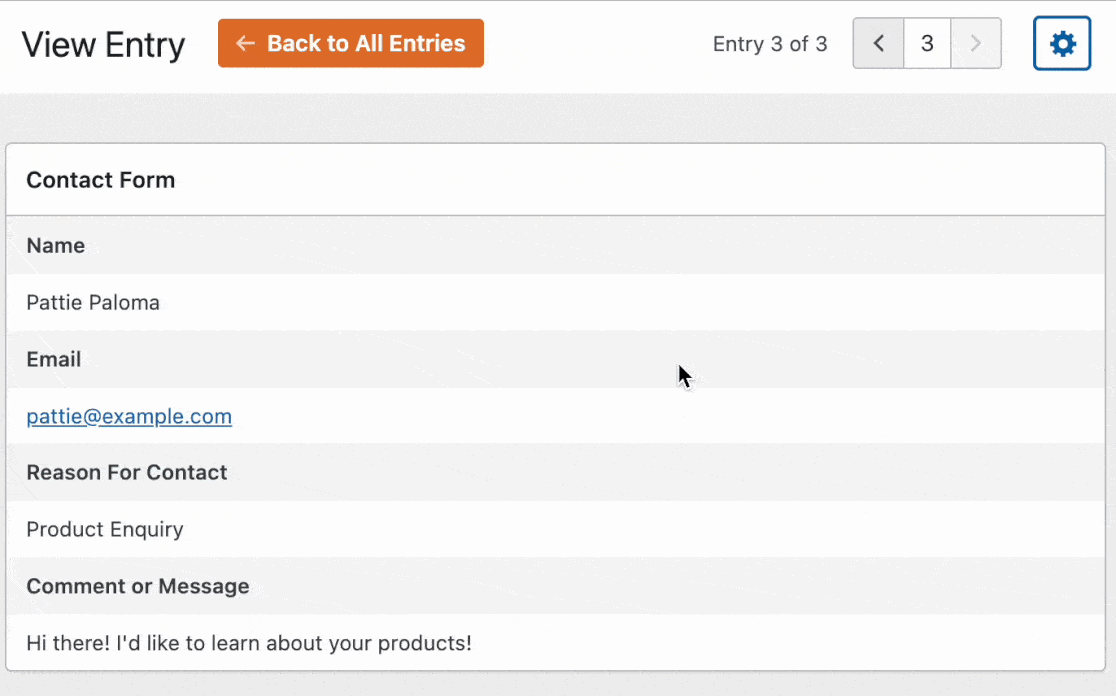
Task: Select the Pattie Paloma name value
Action: tap(93, 302)
